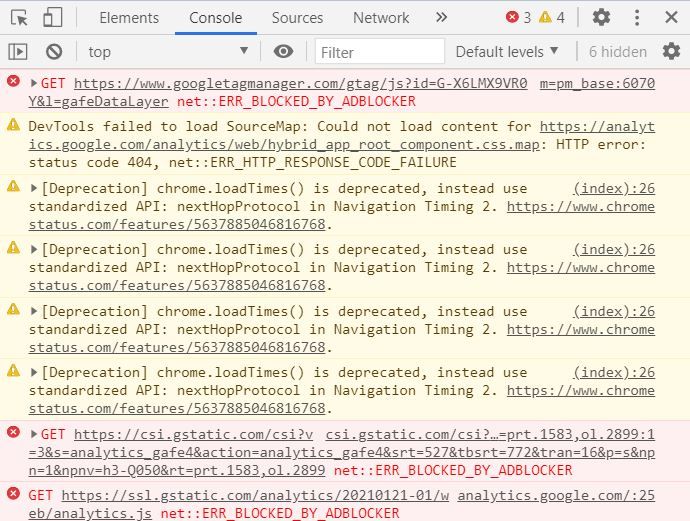Expand the googletagmanager GET error entry

33,83
